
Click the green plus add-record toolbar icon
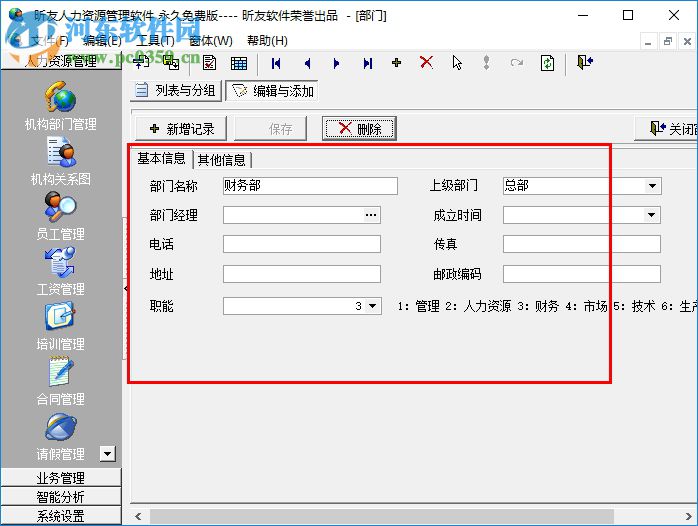click(x=397, y=63)
